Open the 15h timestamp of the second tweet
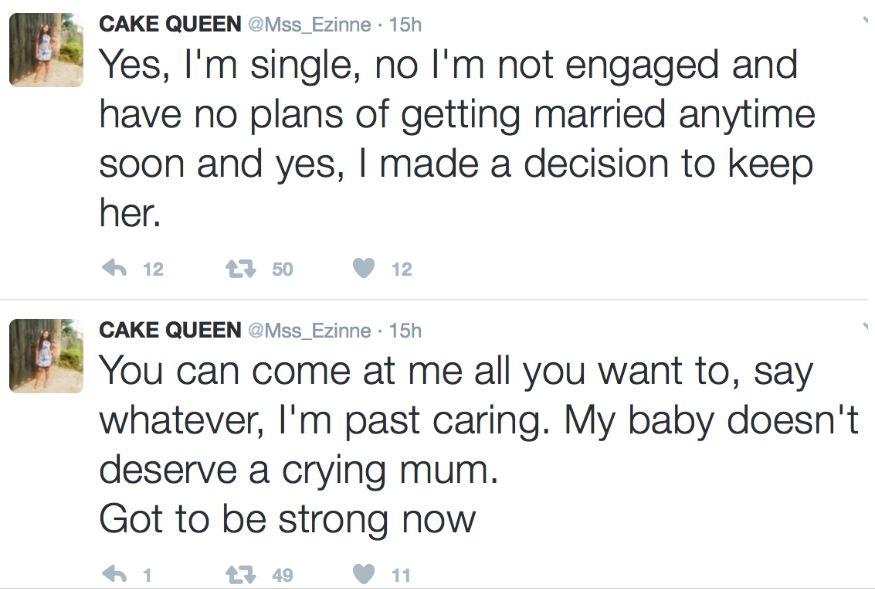 404,329
